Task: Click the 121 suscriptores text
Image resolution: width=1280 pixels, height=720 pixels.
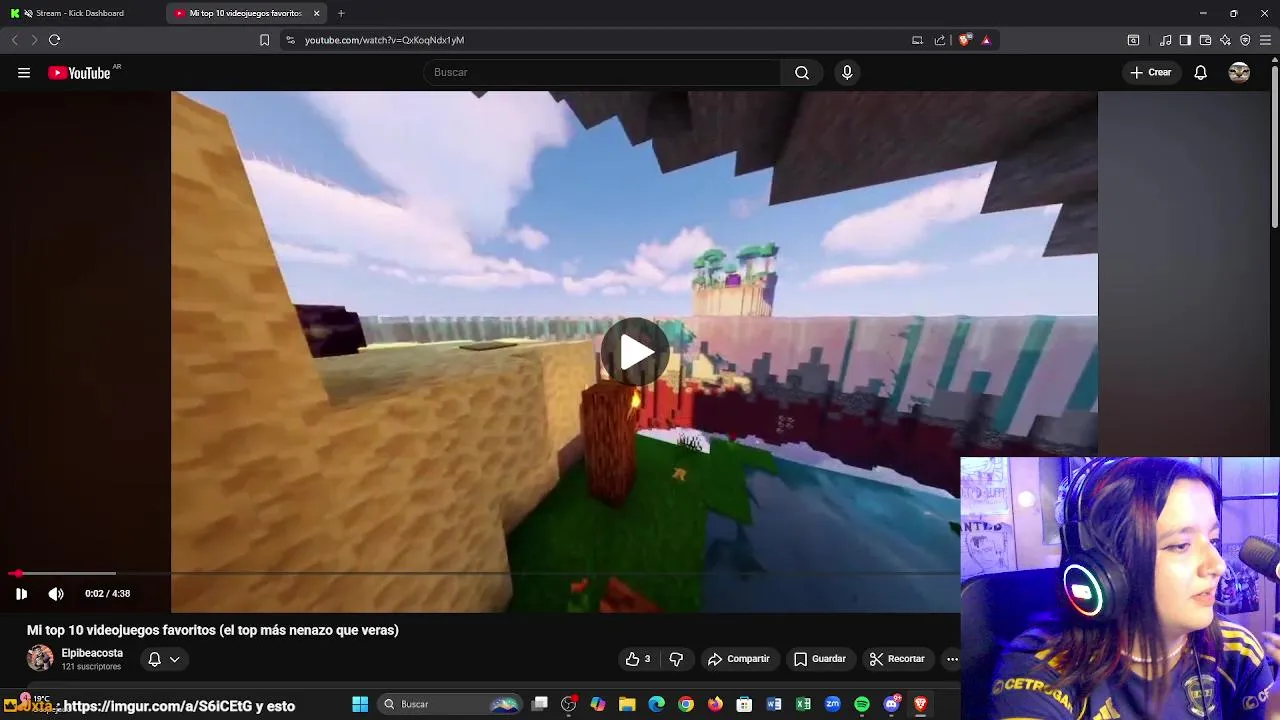Action: (91, 667)
